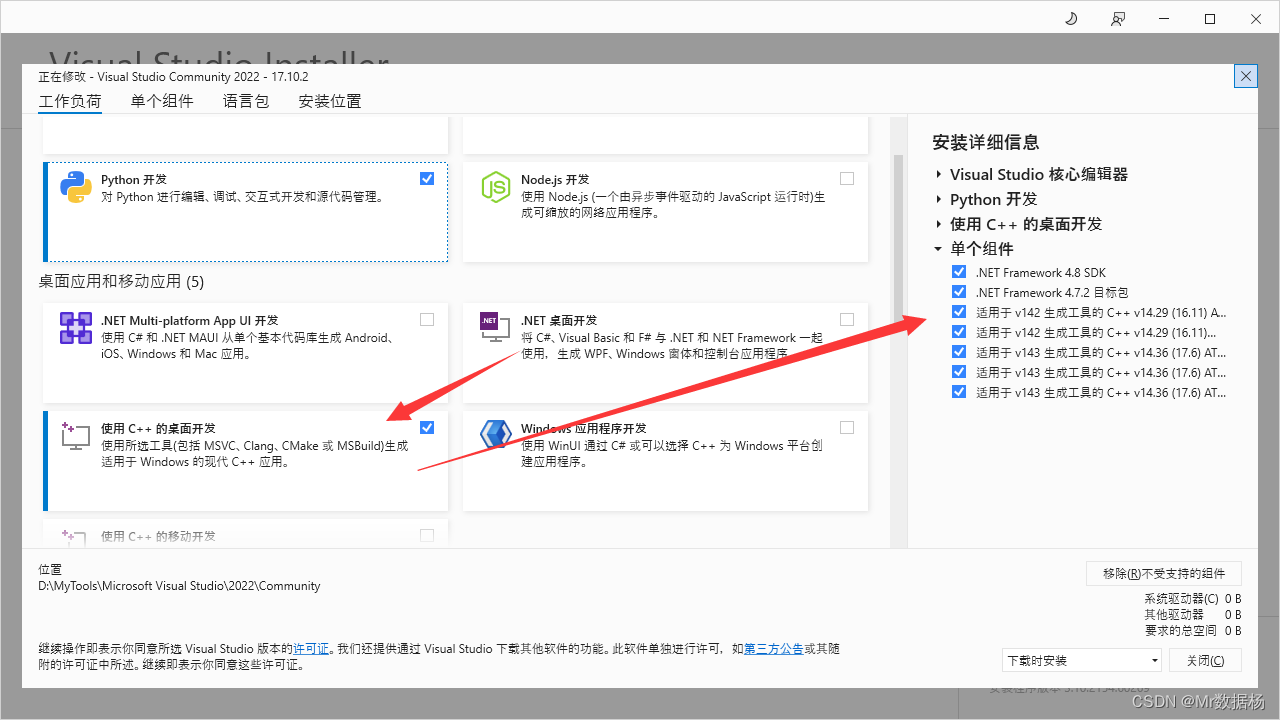Open the 下载时安装 dropdown
1280x720 pixels.
[x=1082, y=660]
